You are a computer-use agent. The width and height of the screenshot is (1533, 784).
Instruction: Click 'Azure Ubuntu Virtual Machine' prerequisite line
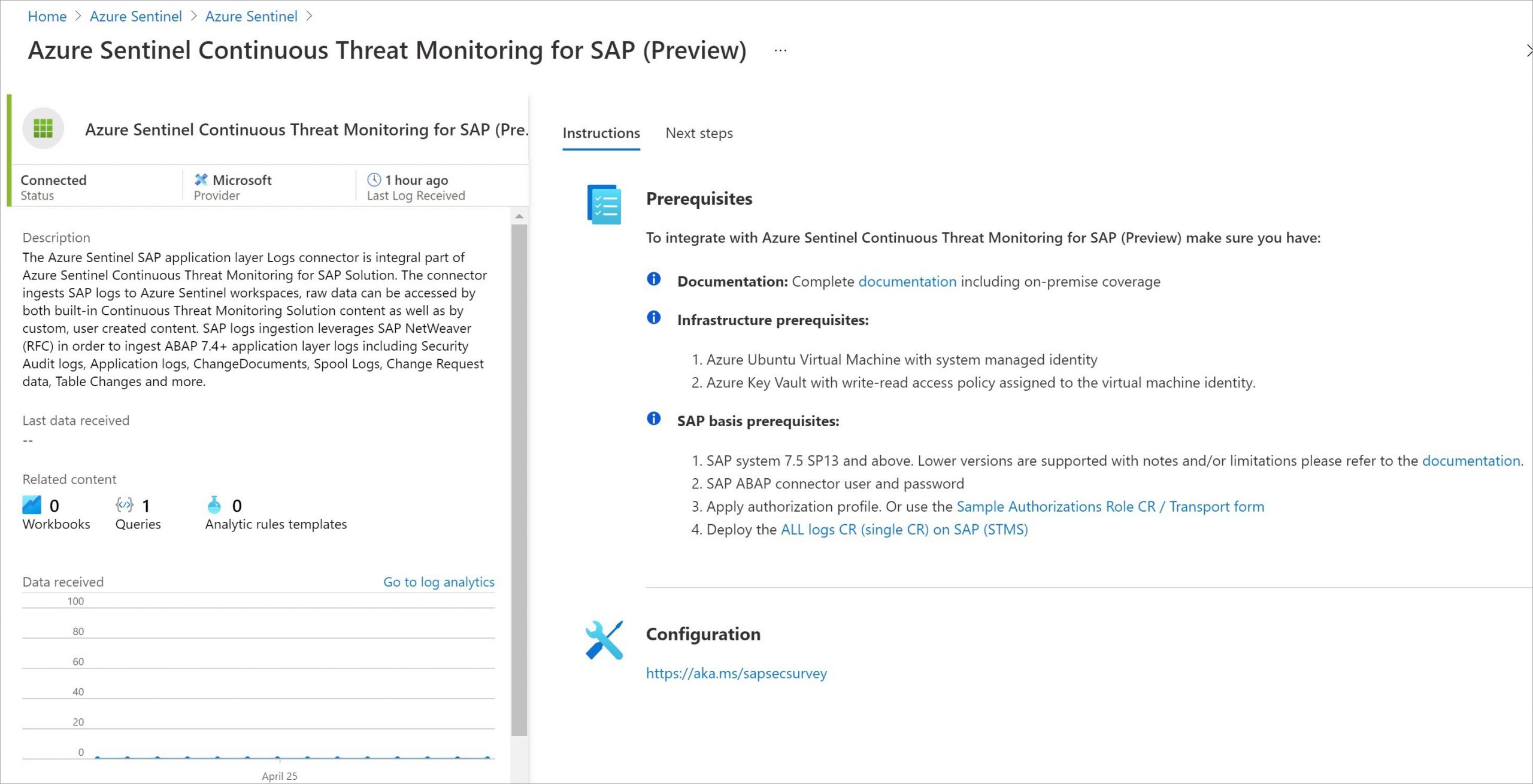click(902, 360)
